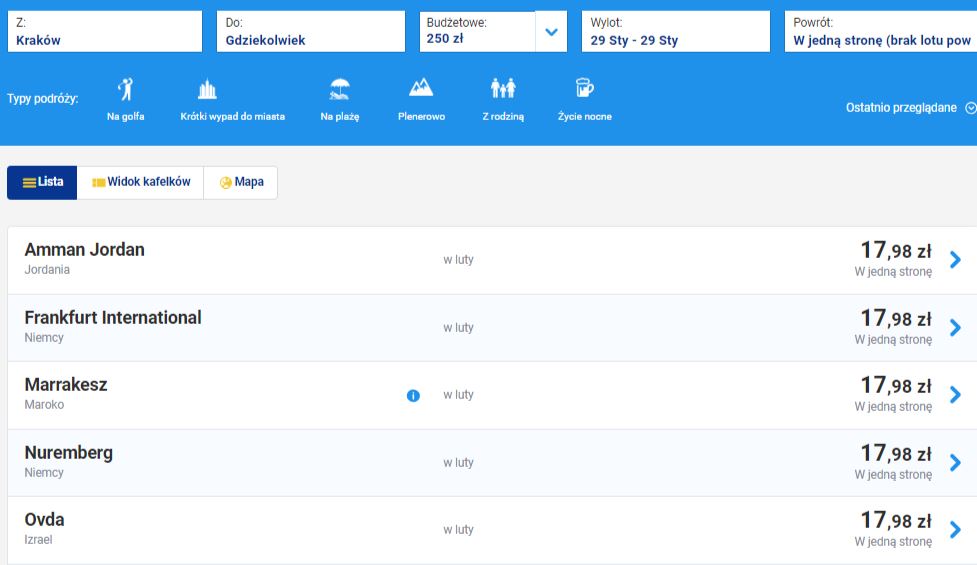Edit the departure city field Kraków
Image resolution: width=977 pixels, height=565 pixels.
pos(105,32)
